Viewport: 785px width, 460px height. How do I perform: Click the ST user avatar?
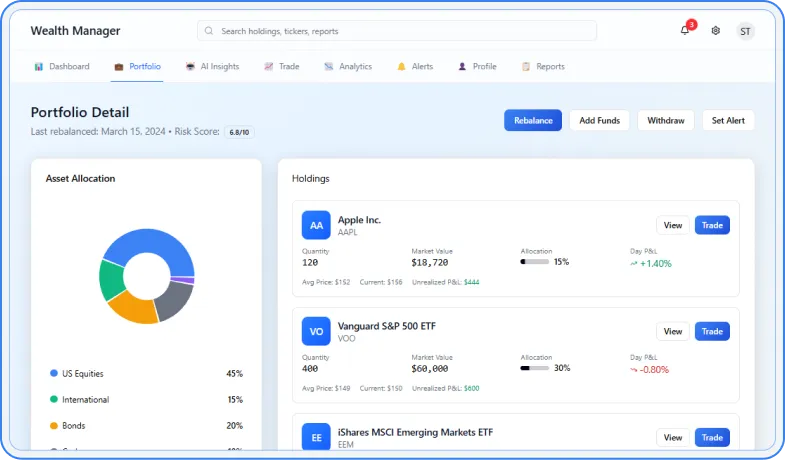point(745,31)
